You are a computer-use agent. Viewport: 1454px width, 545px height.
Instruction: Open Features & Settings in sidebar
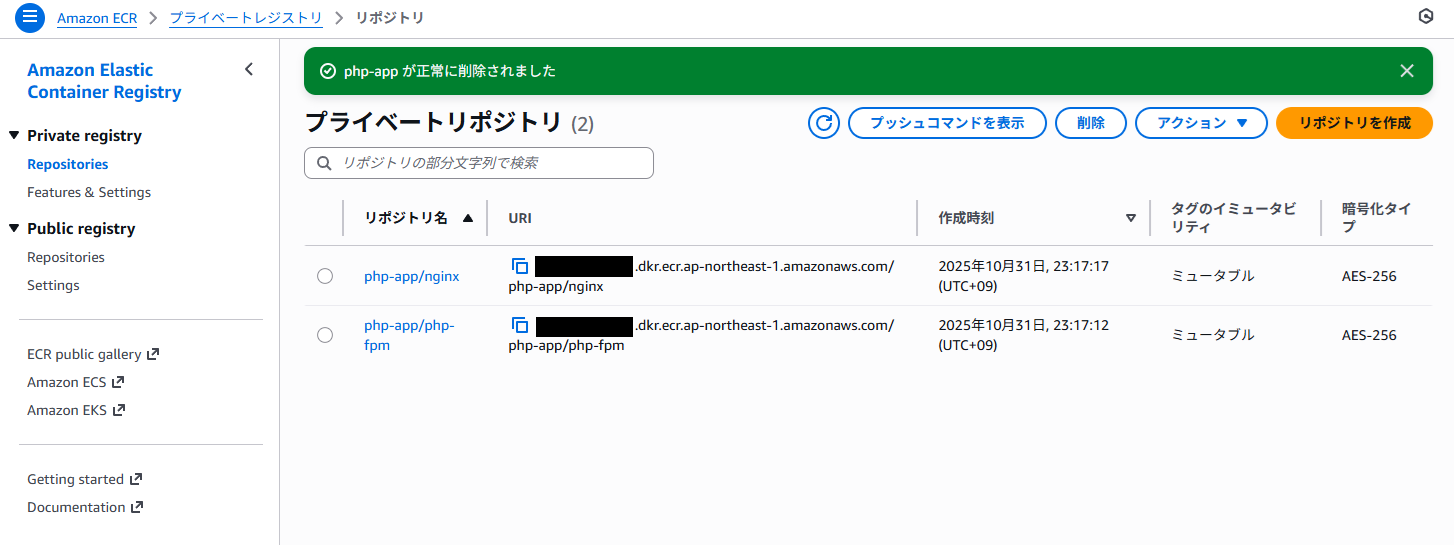coord(89,192)
